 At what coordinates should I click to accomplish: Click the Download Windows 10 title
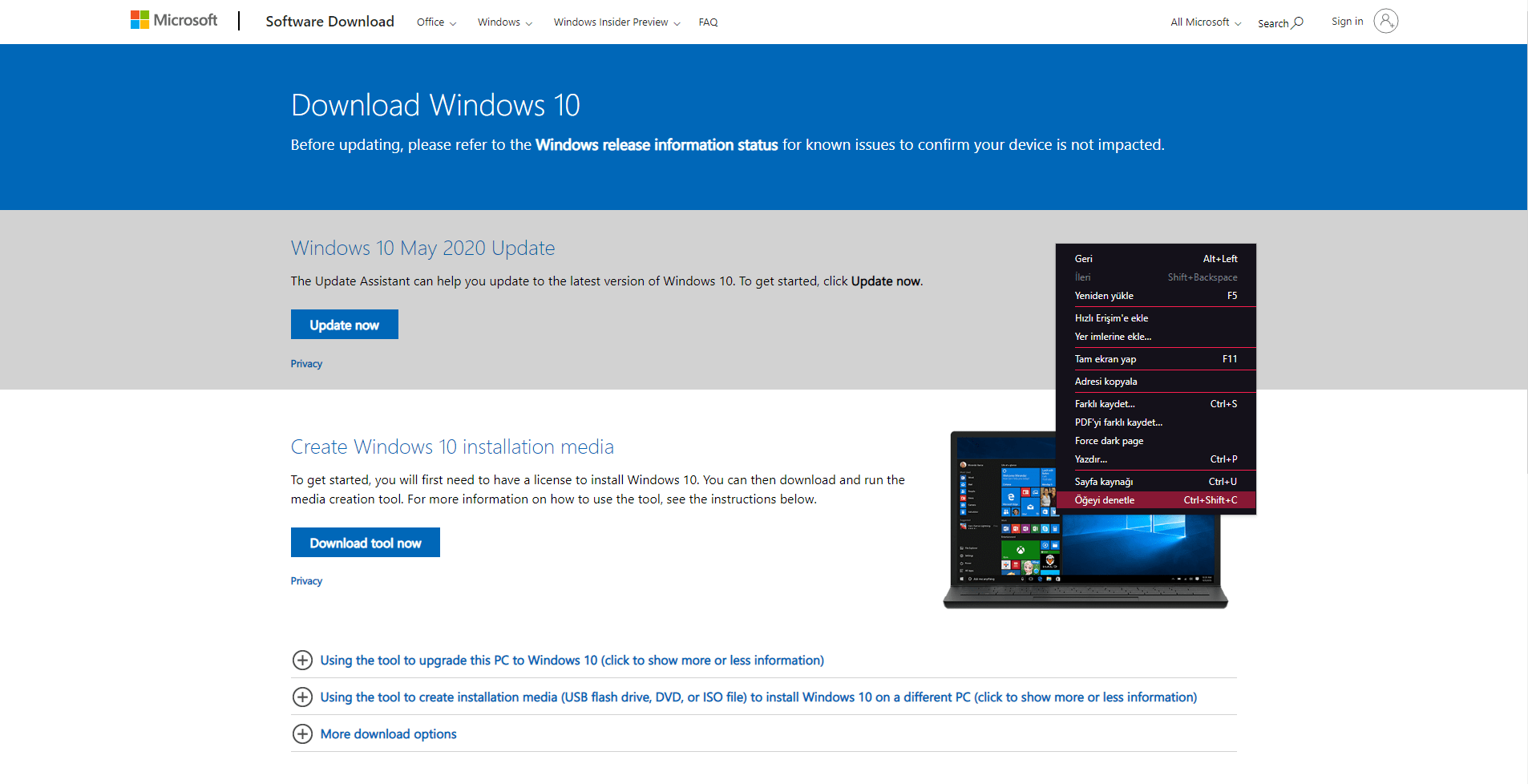point(435,105)
